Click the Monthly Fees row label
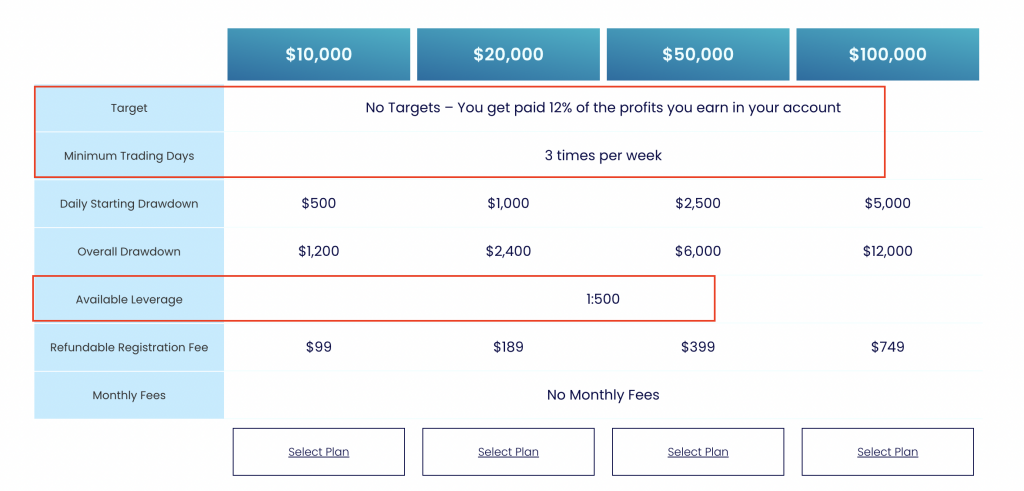 click(x=129, y=396)
